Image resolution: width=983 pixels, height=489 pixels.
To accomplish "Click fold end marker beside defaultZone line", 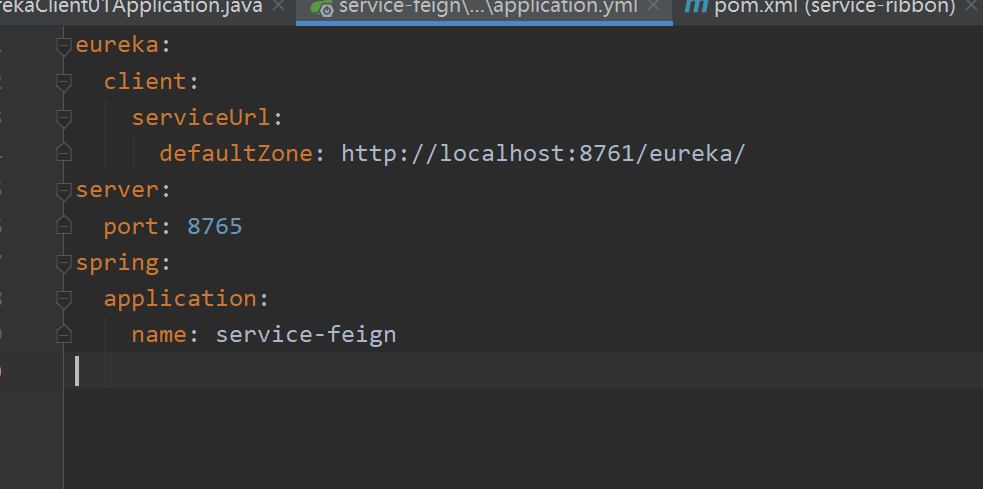I will pos(65,153).
